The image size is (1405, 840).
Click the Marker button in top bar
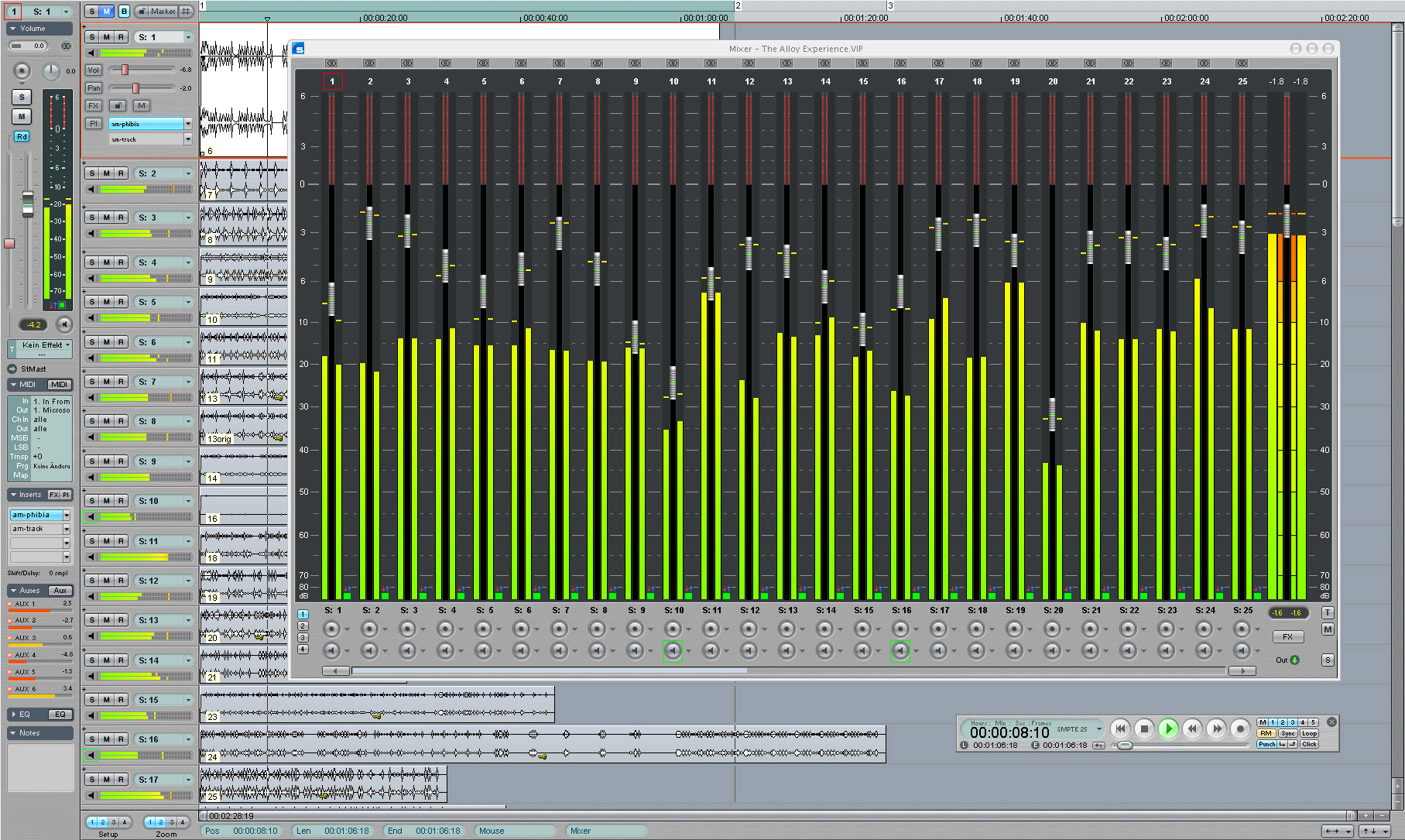(163, 12)
